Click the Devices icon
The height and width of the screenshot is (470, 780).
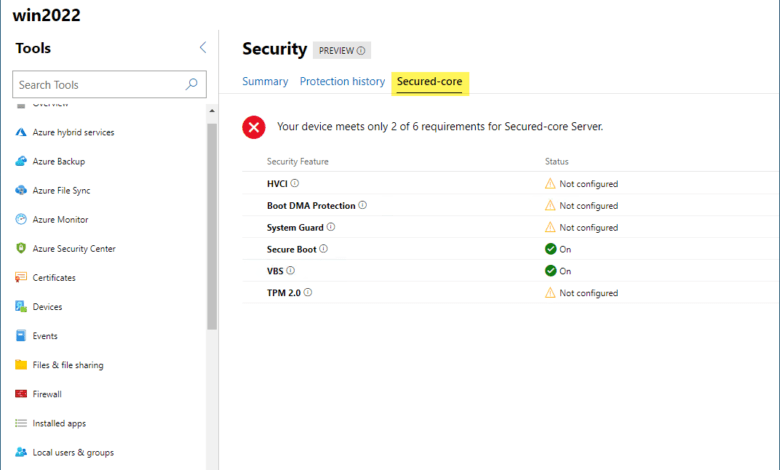tap(21, 306)
